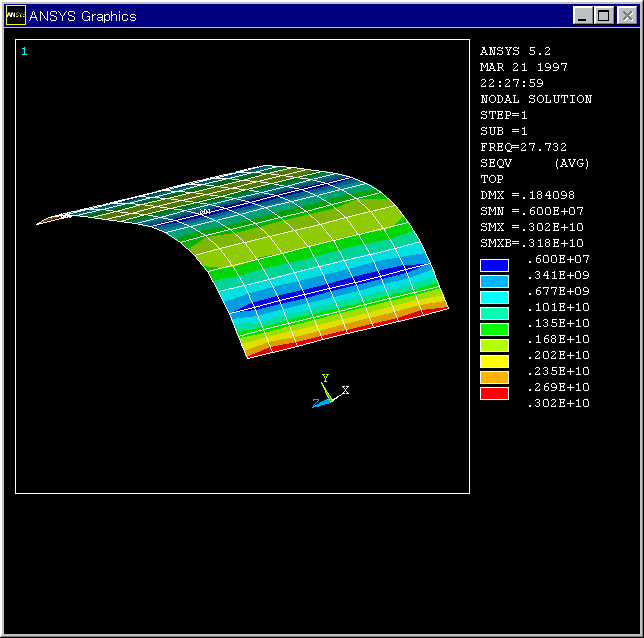
Task: Click the ANSYS Graphics title bar text
Action: coord(83,16)
